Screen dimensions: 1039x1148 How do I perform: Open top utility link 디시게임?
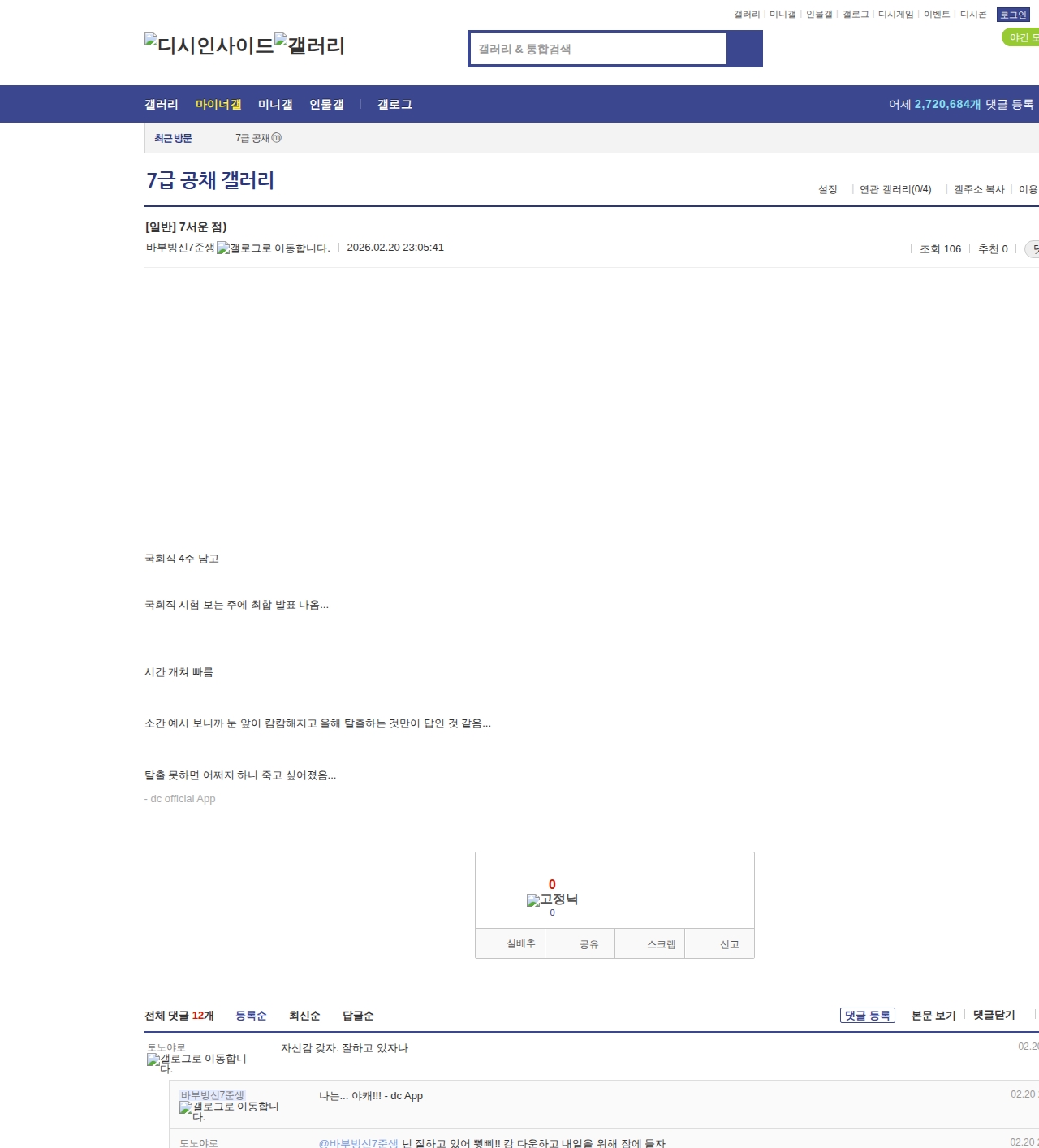[895, 15]
